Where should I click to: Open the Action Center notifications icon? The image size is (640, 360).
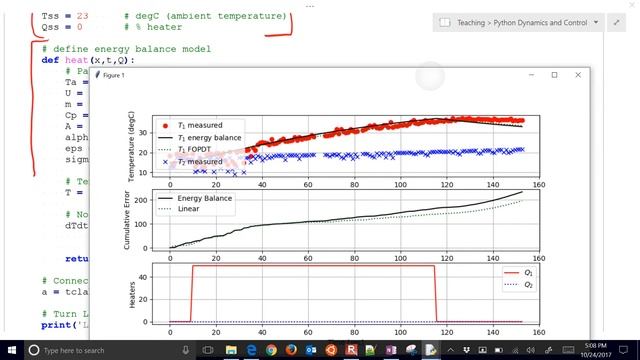tap(623, 350)
